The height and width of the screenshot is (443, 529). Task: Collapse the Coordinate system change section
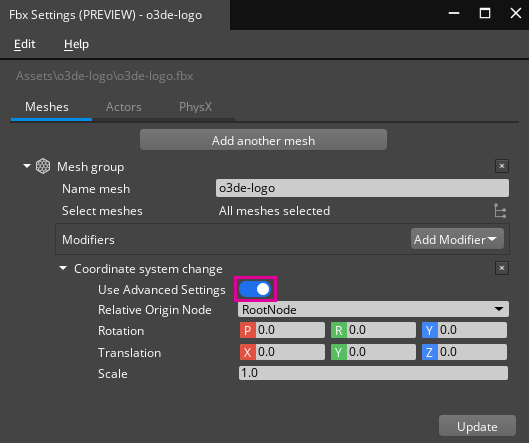[63, 268]
